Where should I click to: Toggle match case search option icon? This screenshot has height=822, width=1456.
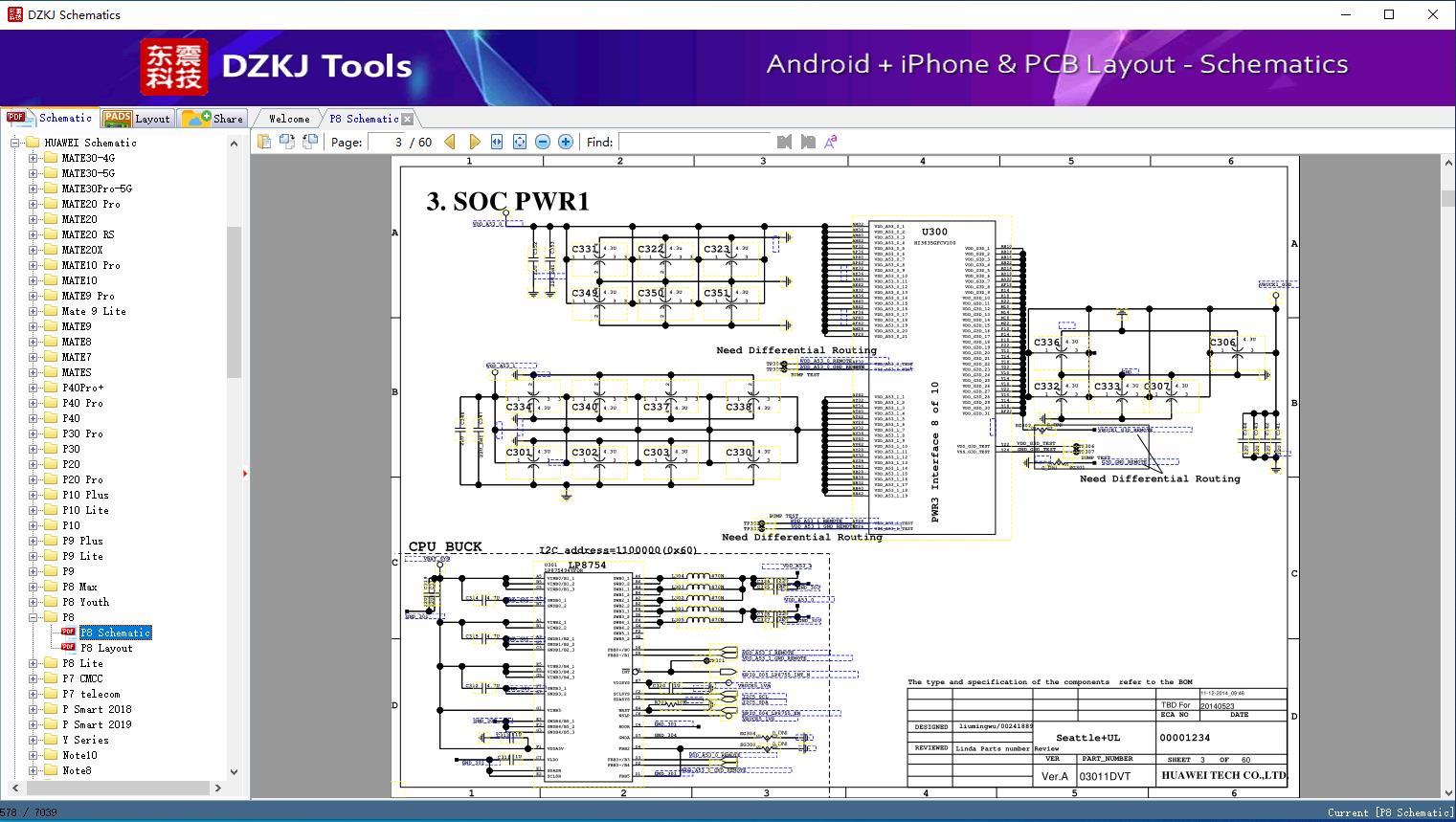click(831, 142)
